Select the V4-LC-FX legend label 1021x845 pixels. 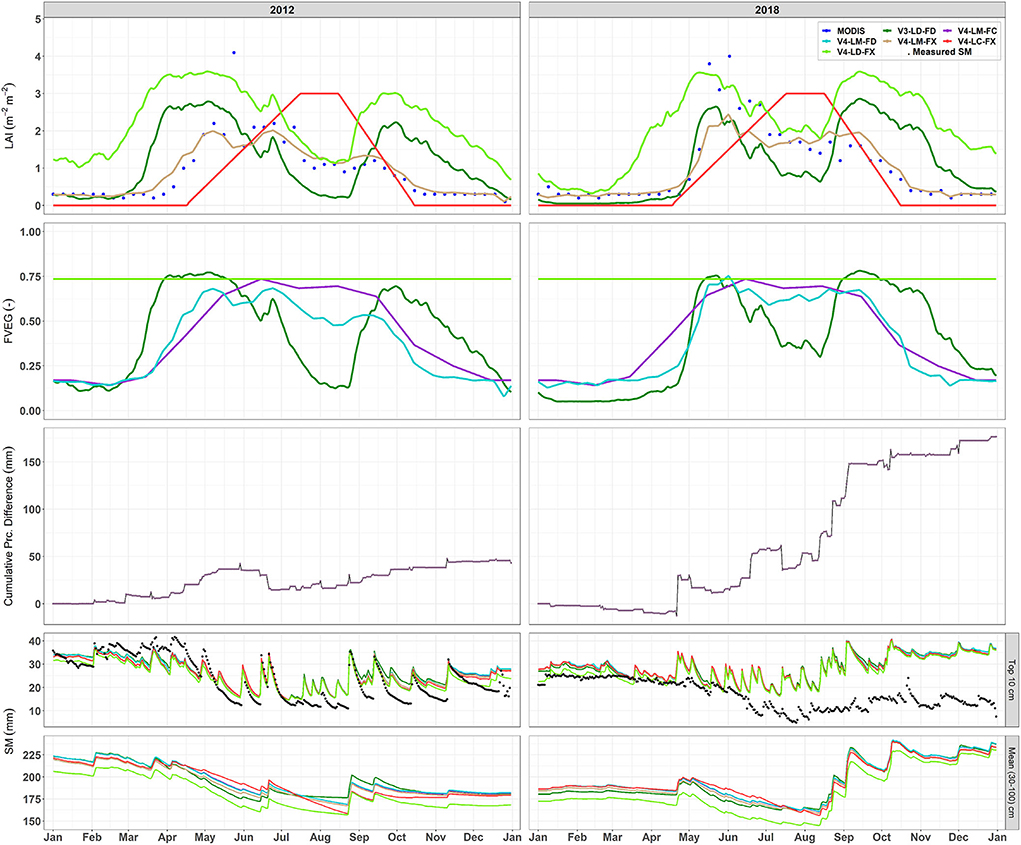977,42
